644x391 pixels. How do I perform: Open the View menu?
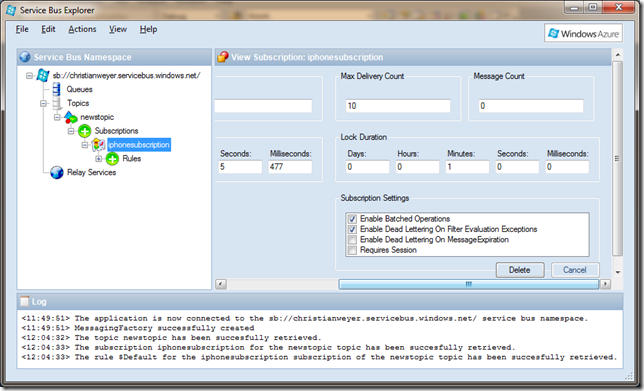click(117, 29)
